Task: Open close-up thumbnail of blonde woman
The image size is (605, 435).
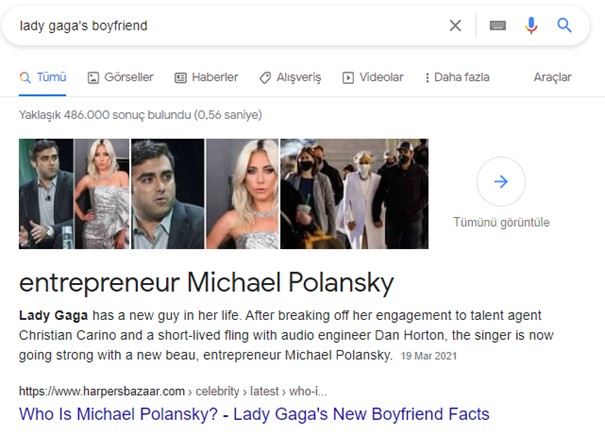Action: [x=242, y=194]
